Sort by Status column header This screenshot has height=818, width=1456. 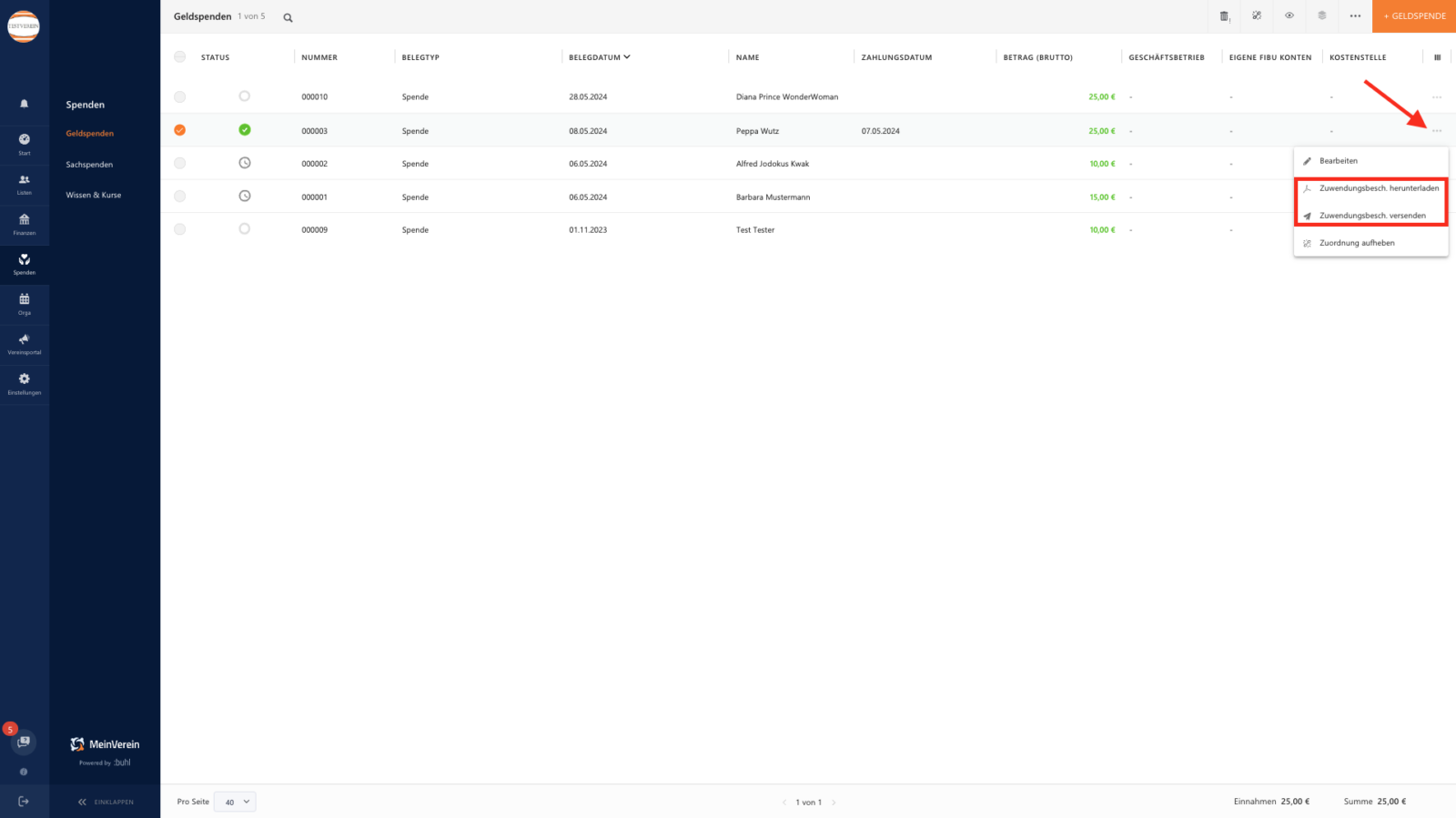pyautogui.click(x=215, y=57)
